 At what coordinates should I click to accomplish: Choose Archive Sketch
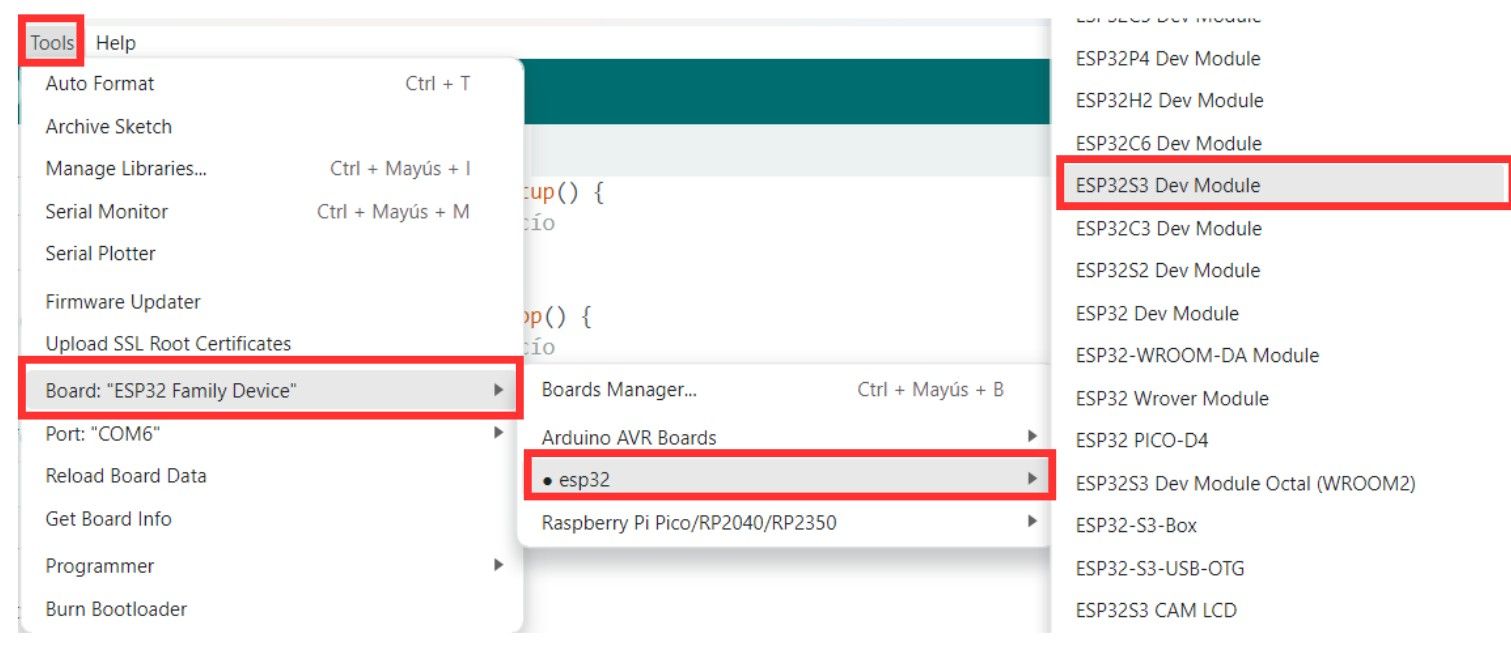[x=107, y=126]
